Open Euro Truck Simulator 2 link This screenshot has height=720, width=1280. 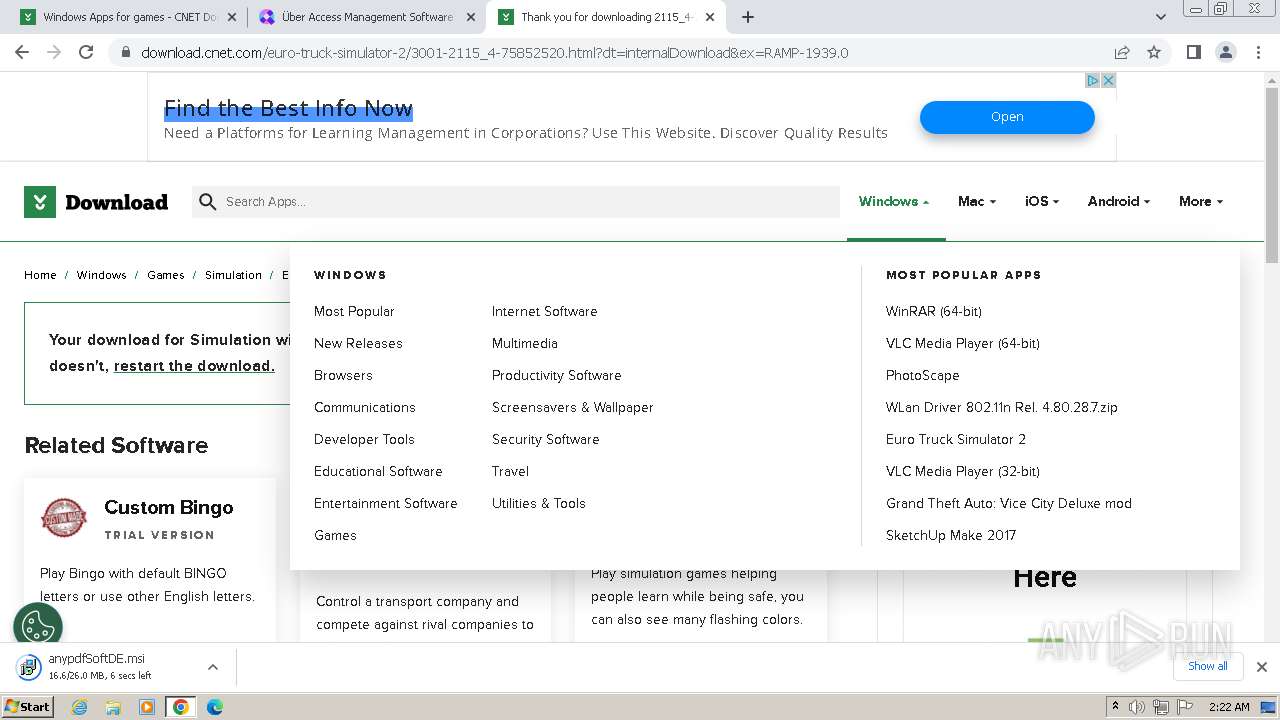tap(955, 439)
